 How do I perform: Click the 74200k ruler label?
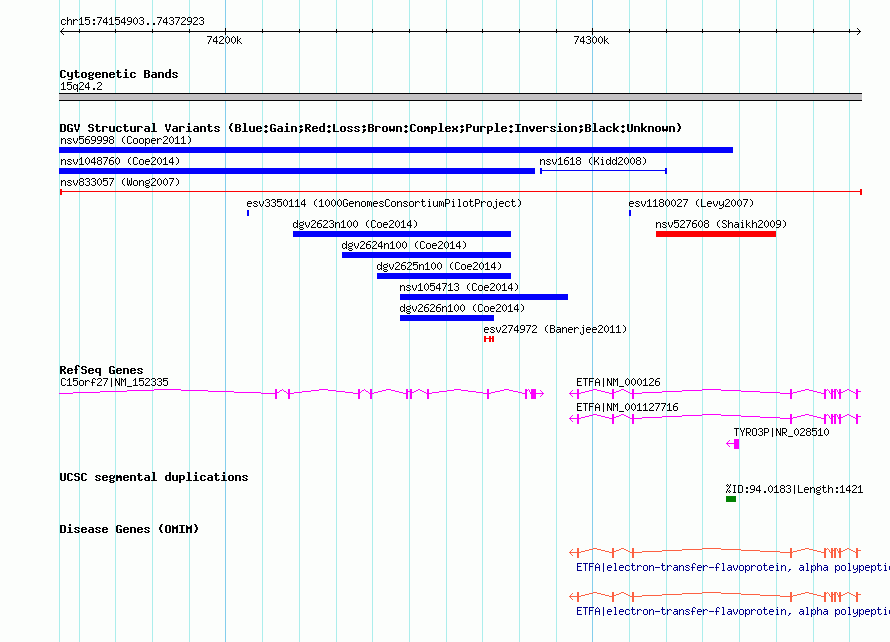coord(224,40)
